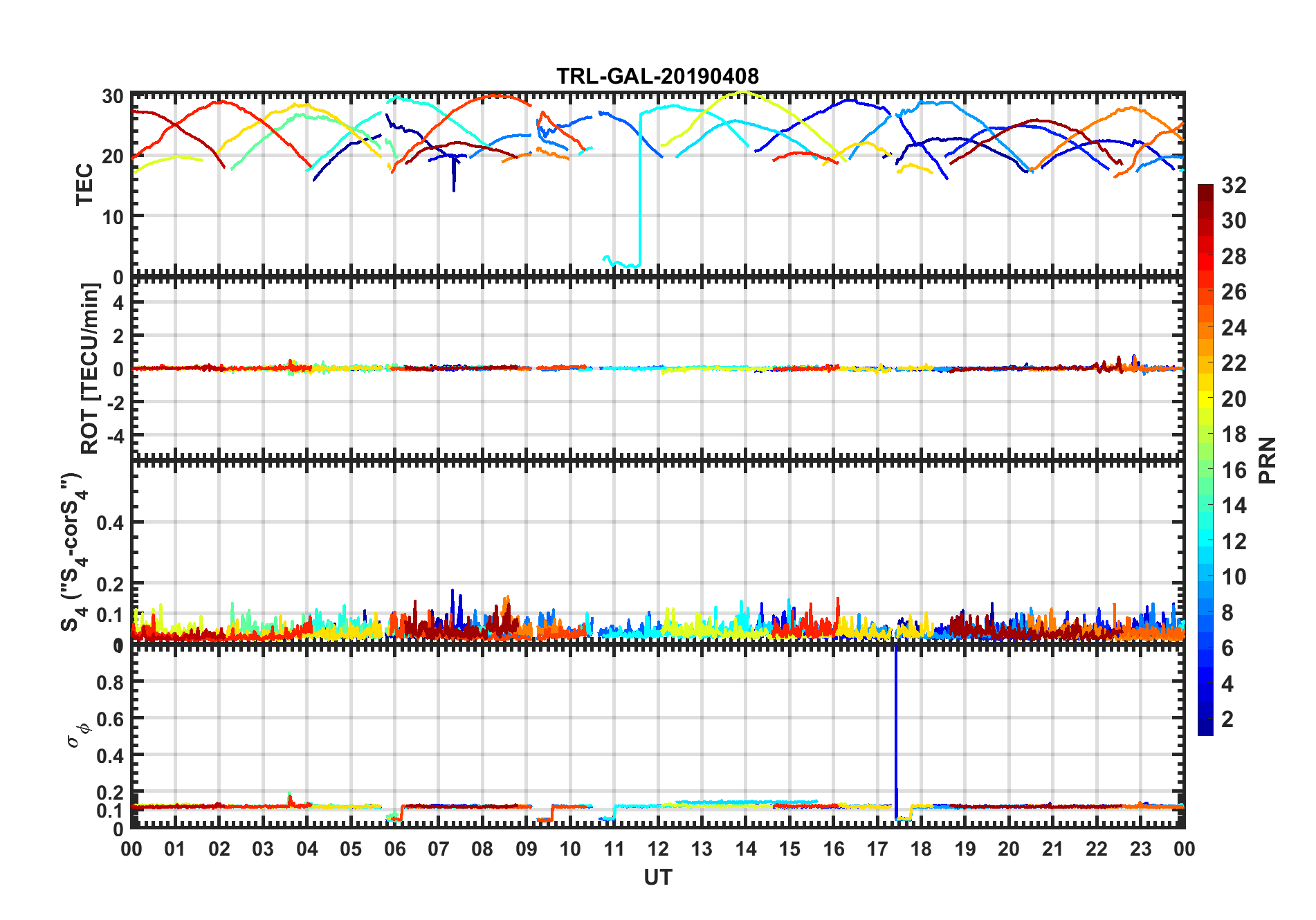
Task: Click the colorbar tick label 24
Action: coord(1233,328)
